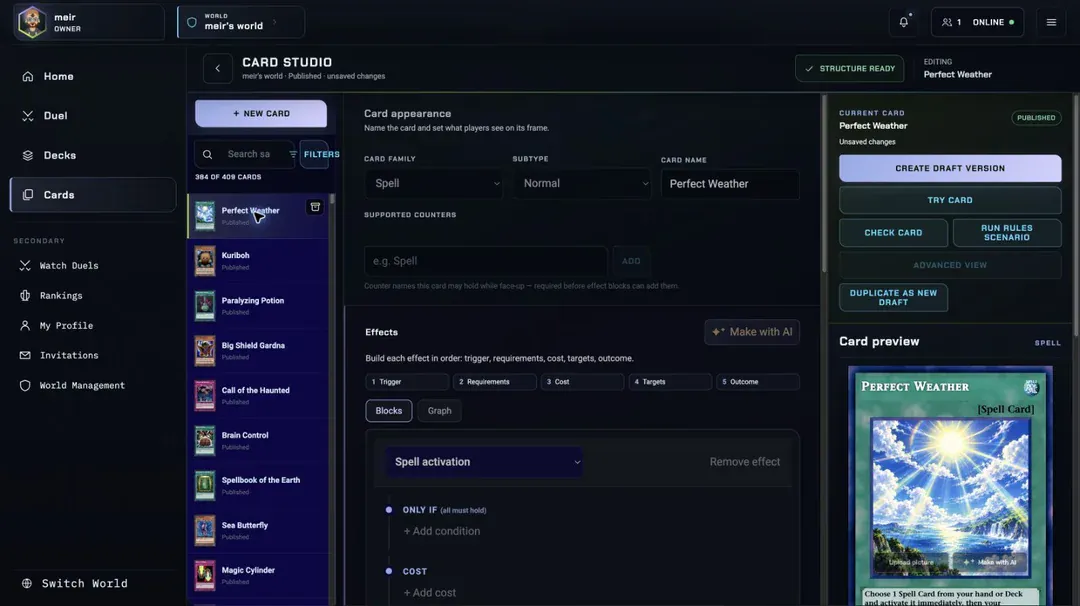Click the meir user avatar
The width and height of the screenshot is (1080, 606).
[x=32, y=22]
